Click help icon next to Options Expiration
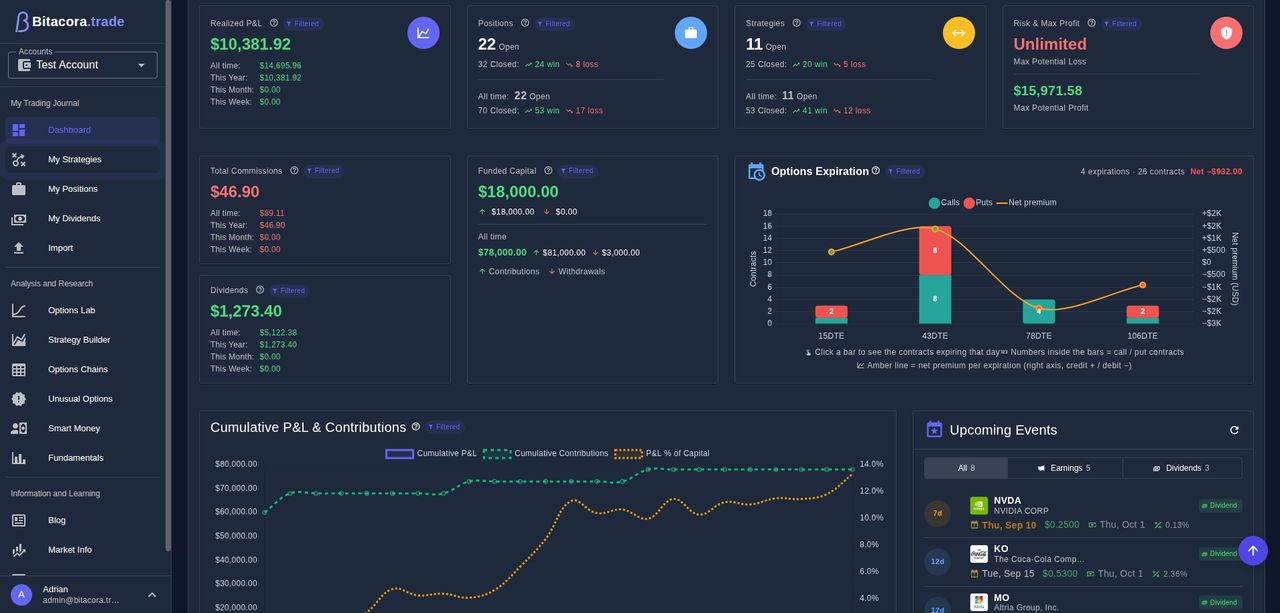 tap(876, 171)
